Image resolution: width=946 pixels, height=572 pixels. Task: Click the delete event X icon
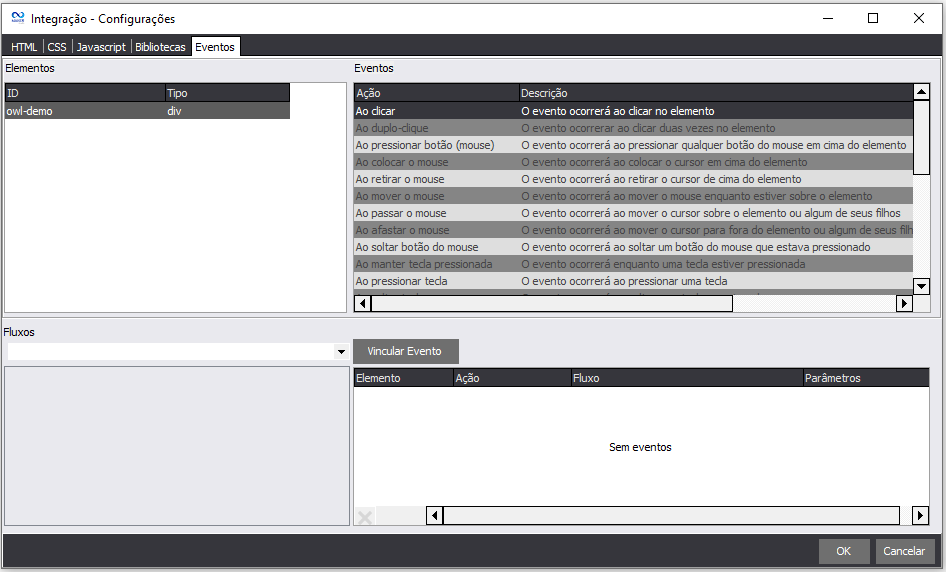point(365,516)
